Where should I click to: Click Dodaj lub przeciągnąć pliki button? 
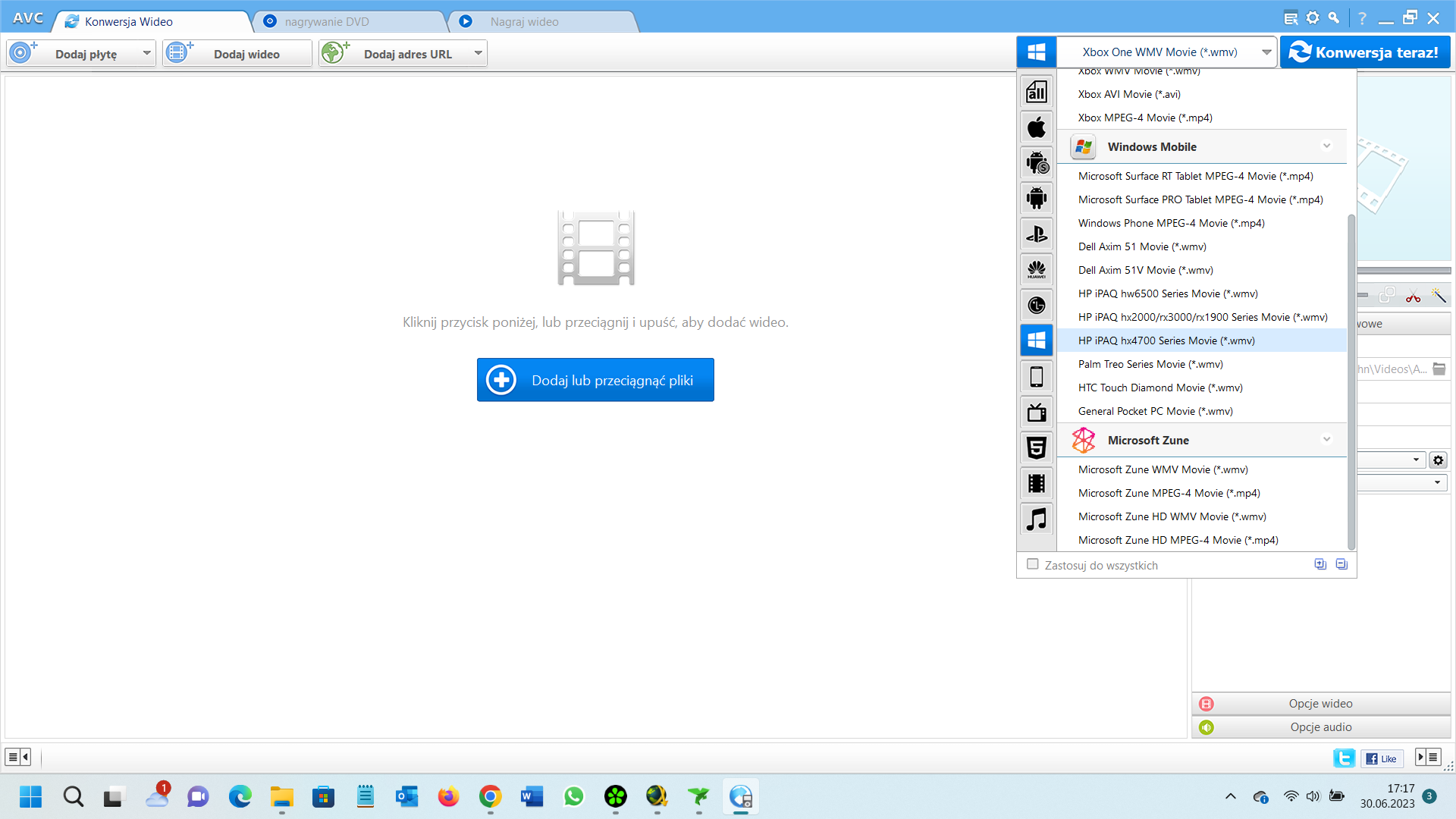pos(595,380)
